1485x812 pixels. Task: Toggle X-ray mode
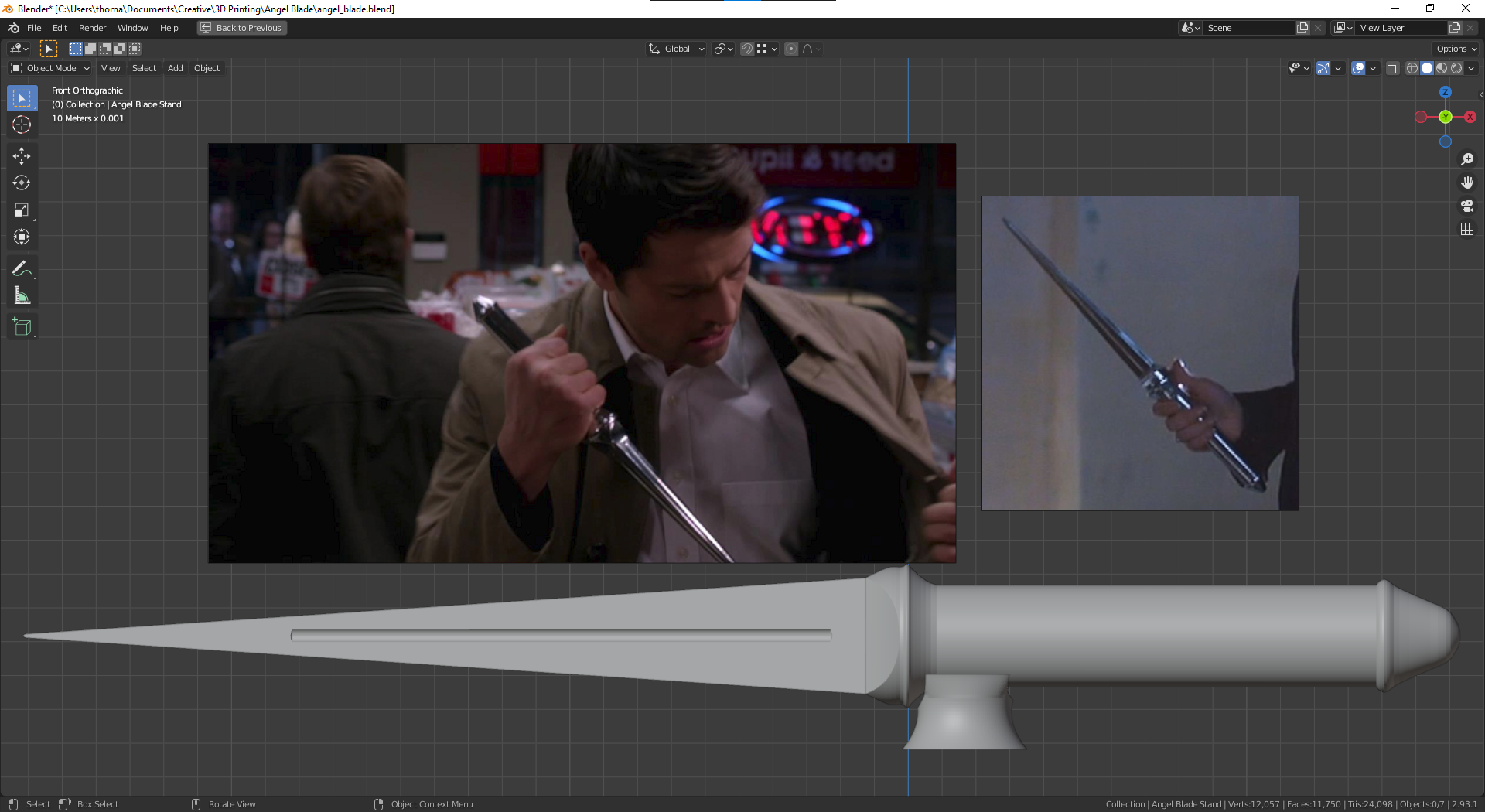pyautogui.click(x=1393, y=68)
